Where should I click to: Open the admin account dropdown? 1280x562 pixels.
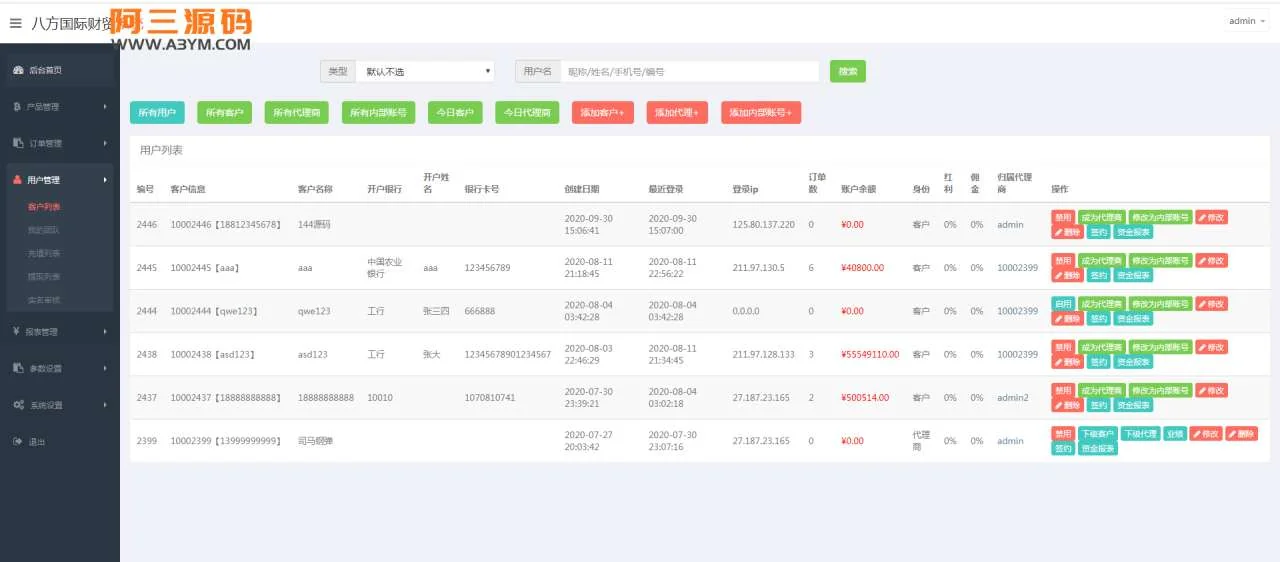pyautogui.click(x=1246, y=21)
